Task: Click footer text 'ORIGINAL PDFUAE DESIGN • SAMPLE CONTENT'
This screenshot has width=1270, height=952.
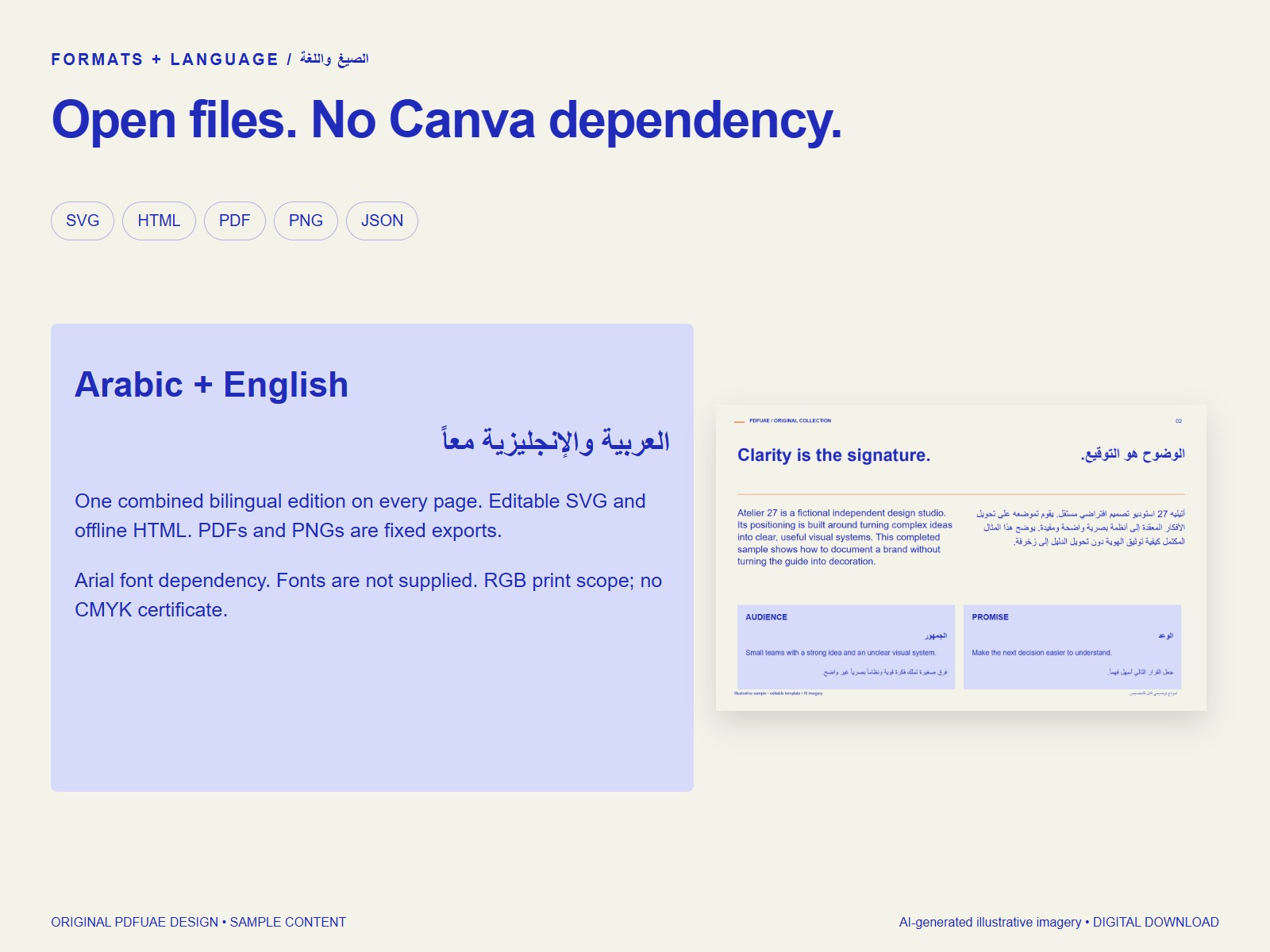Action: coord(198,922)
